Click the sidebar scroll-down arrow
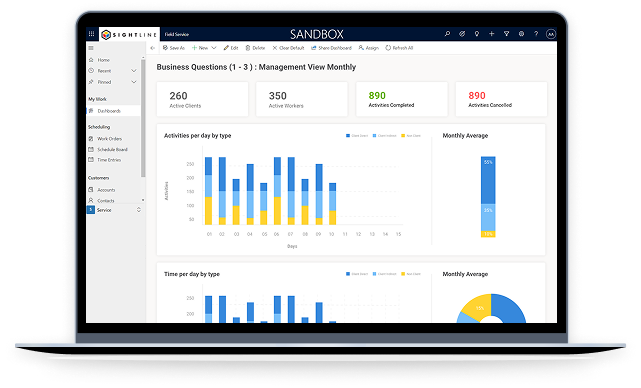This screenshot has width=641, height=388. [x=143, y=200]
